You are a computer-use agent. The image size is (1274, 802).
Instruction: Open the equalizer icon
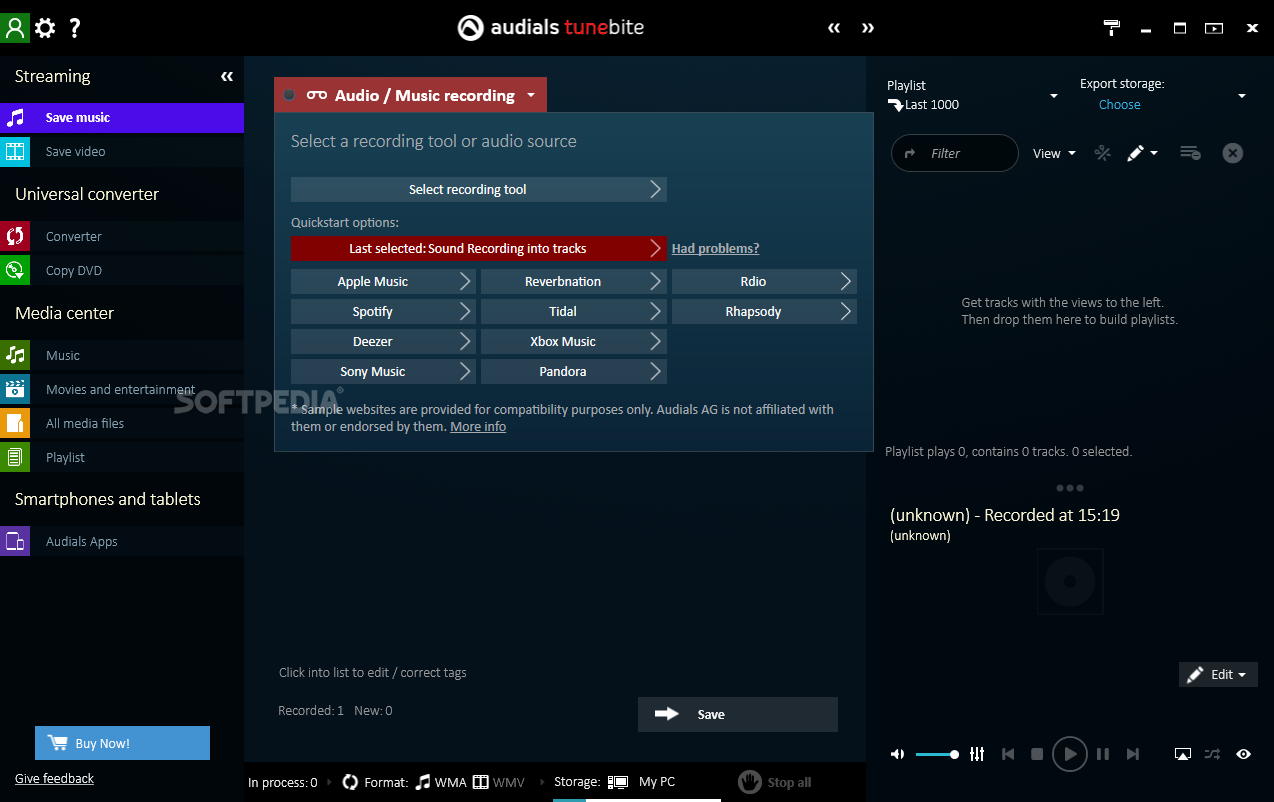pos(977,754)
